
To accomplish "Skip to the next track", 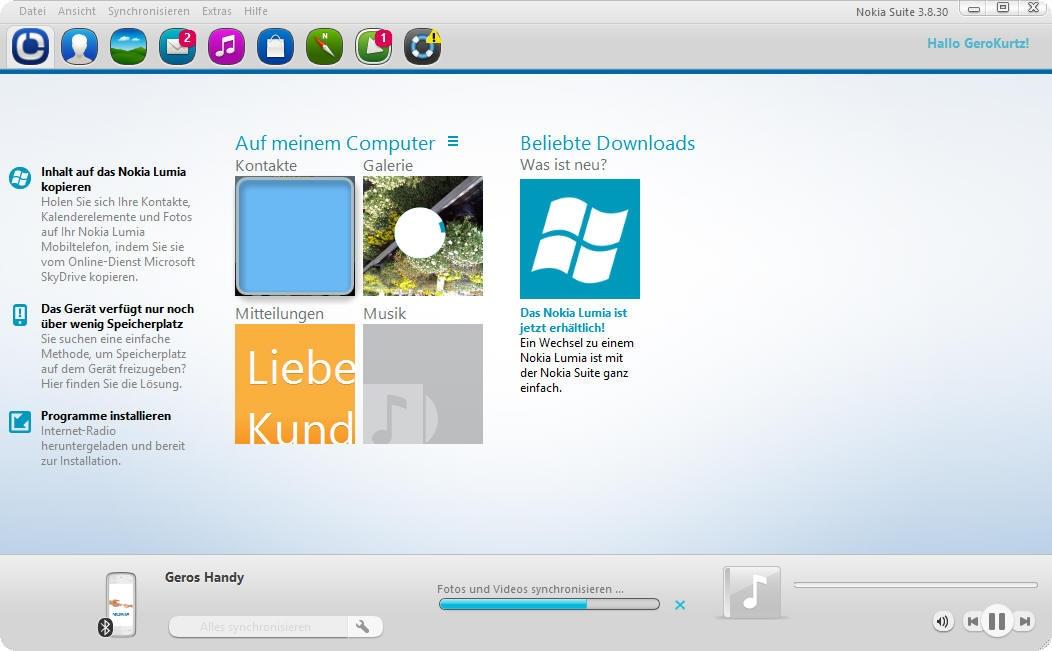I will (x=1024, y=622).
